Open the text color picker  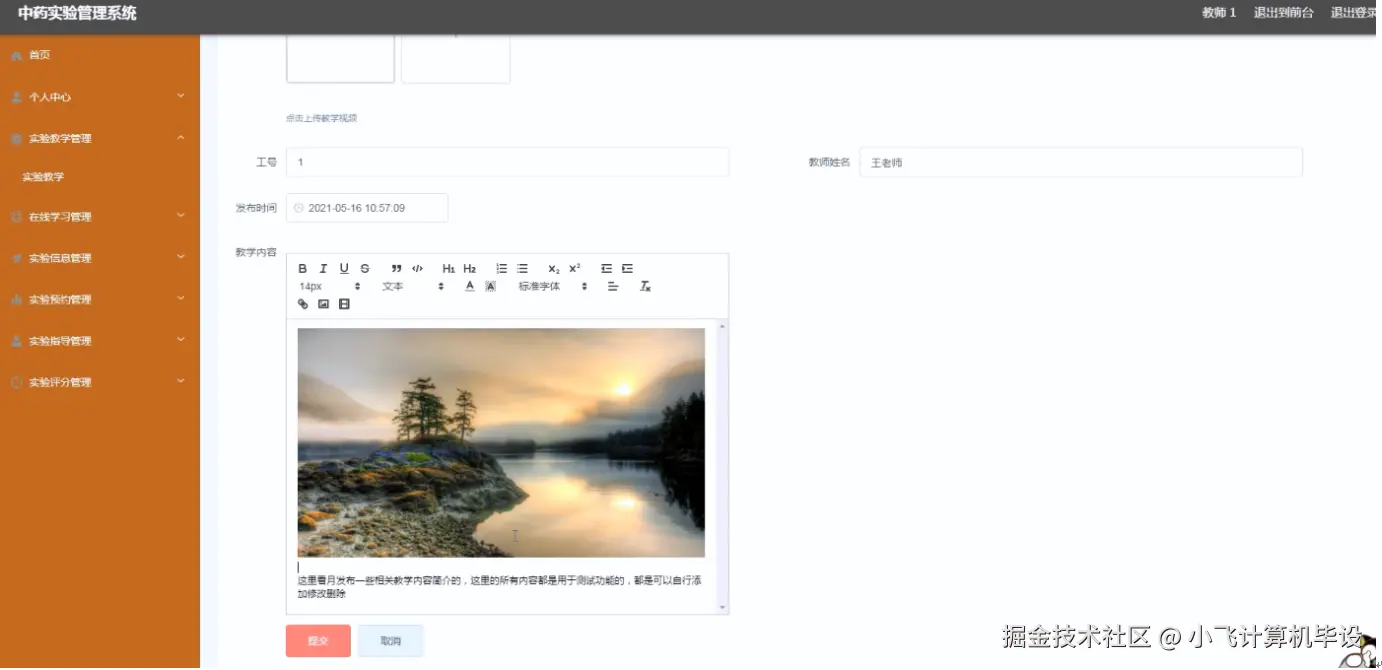coord(470,287)
